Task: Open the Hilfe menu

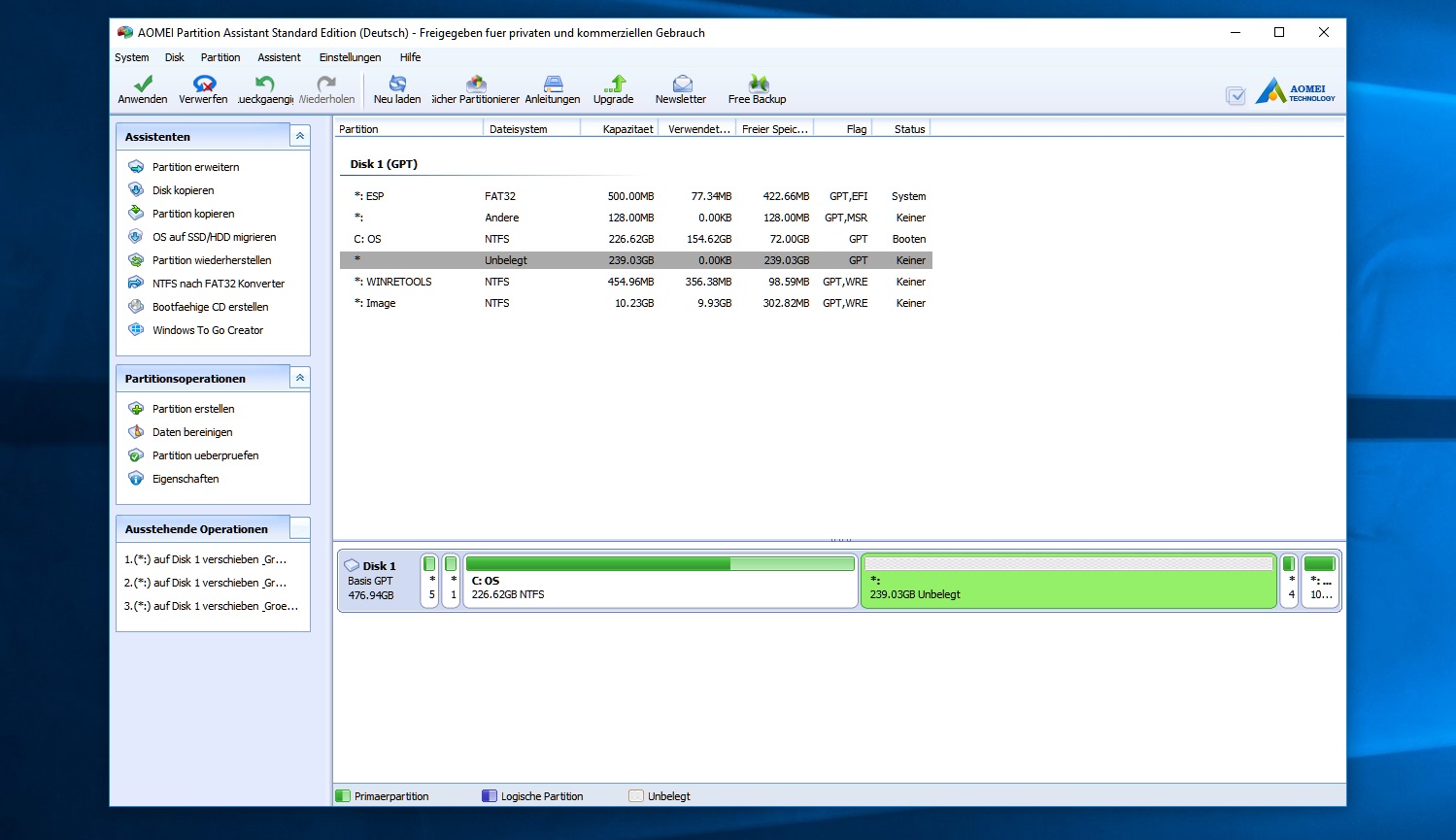Action: click(410, 57)
